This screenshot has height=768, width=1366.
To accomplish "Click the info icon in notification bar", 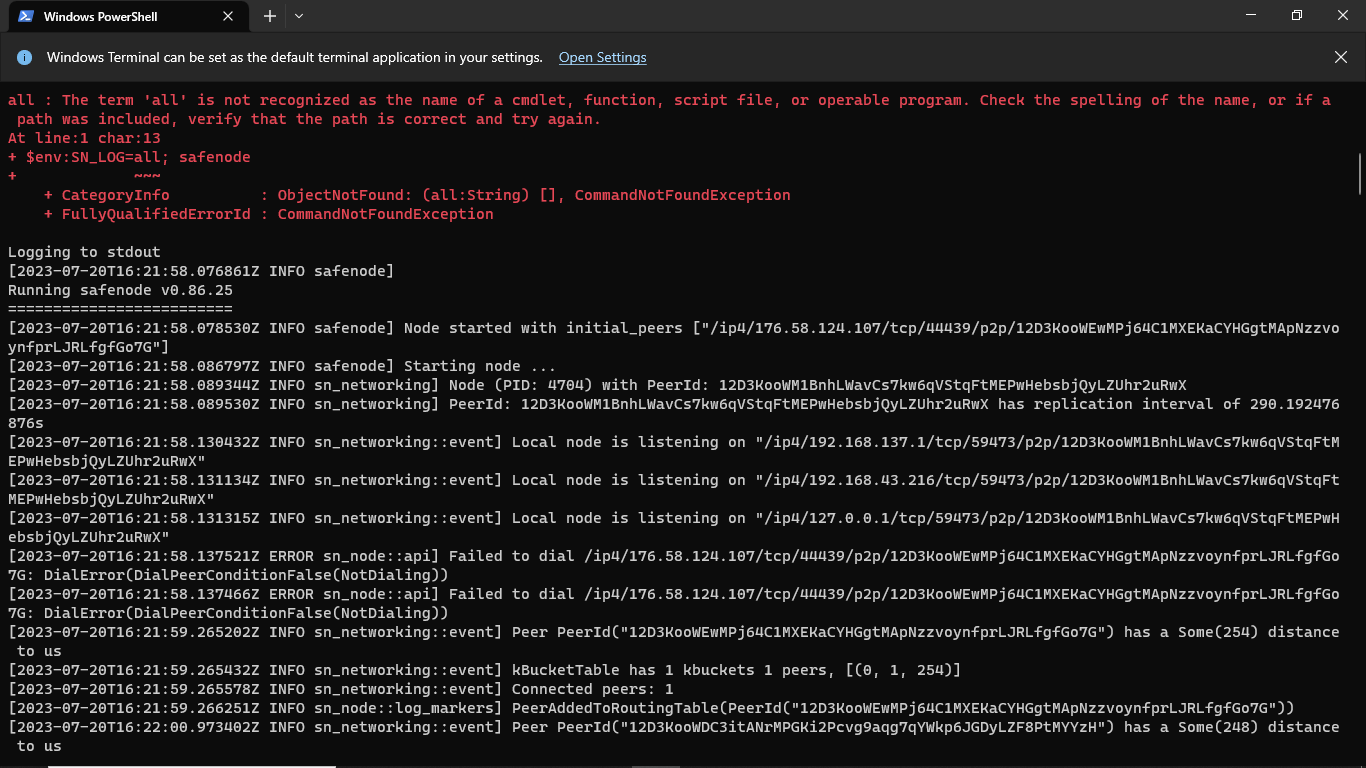I will [24, 58].
